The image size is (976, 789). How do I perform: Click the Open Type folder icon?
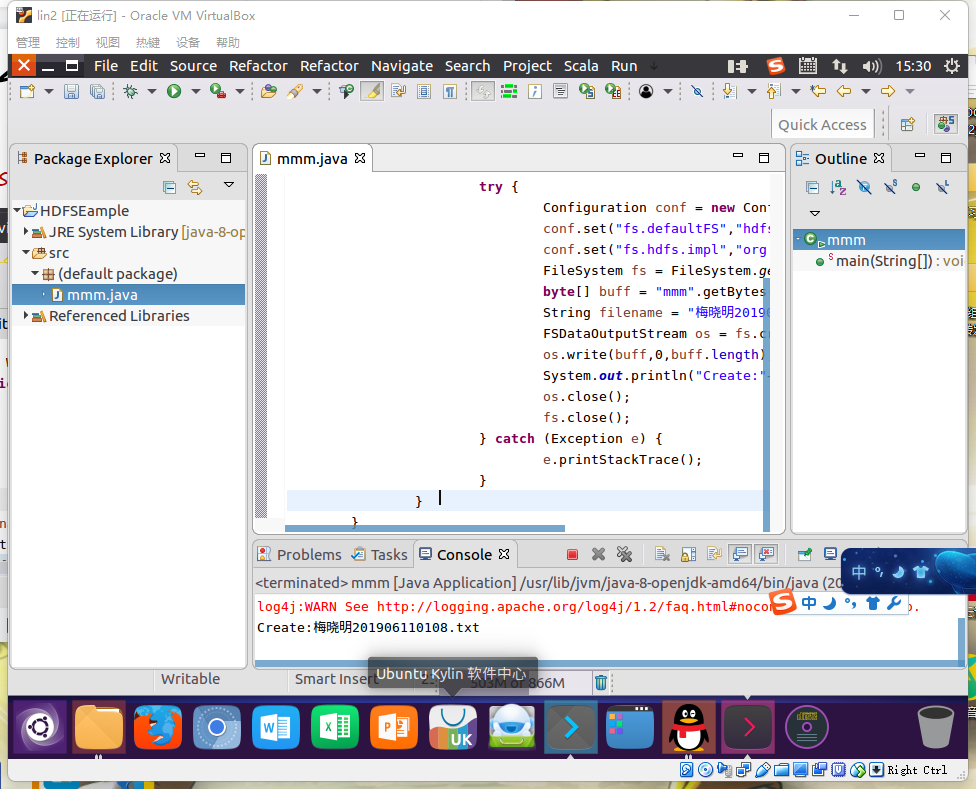[x=269, y=91]
